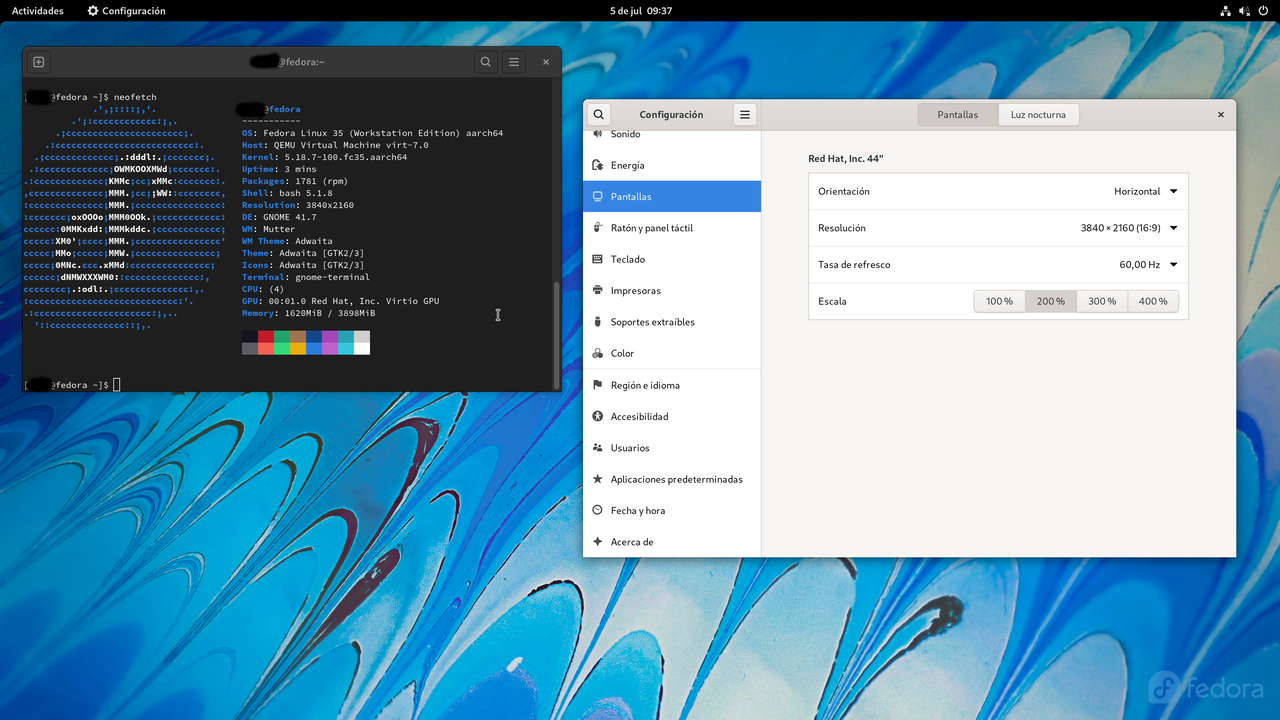
Task: Click the Fecha y hora clock icon
Action: coord(598,511)
